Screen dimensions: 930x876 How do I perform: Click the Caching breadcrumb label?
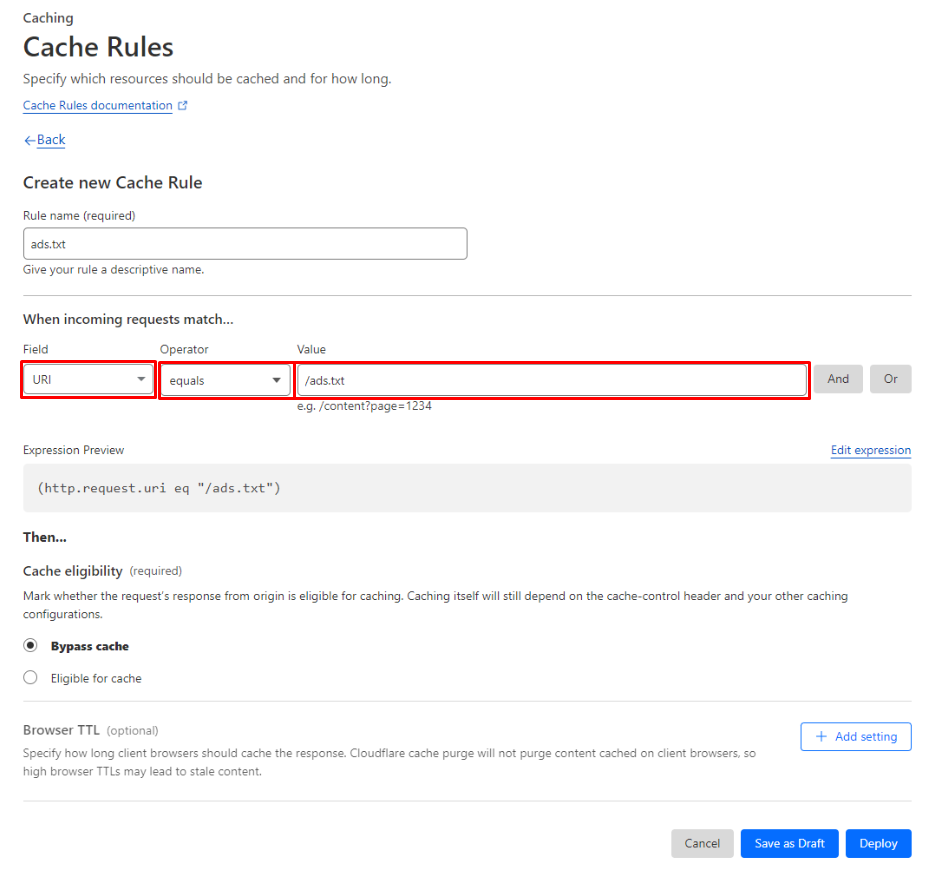click(x=48, y=18)
